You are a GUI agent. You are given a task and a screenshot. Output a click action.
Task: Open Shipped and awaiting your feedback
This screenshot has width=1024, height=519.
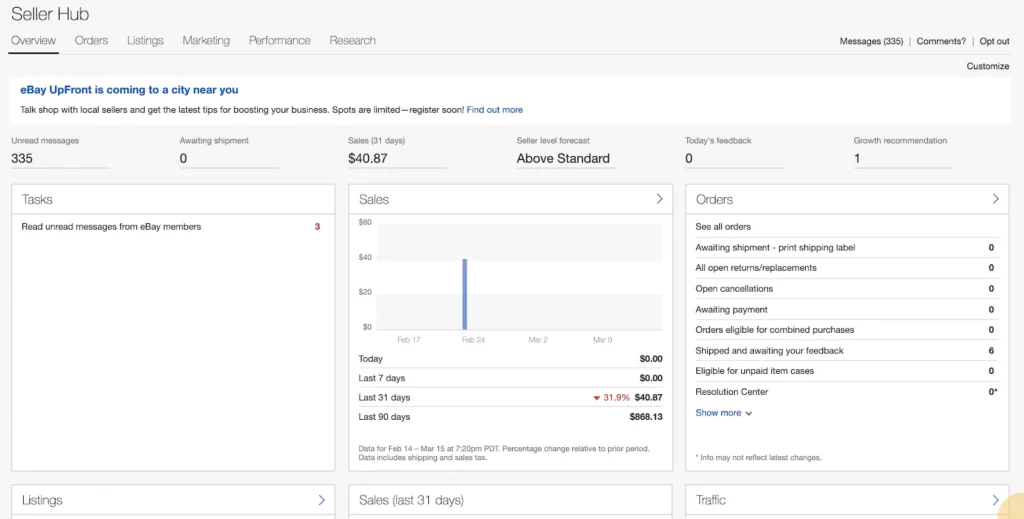click(846, 351)
